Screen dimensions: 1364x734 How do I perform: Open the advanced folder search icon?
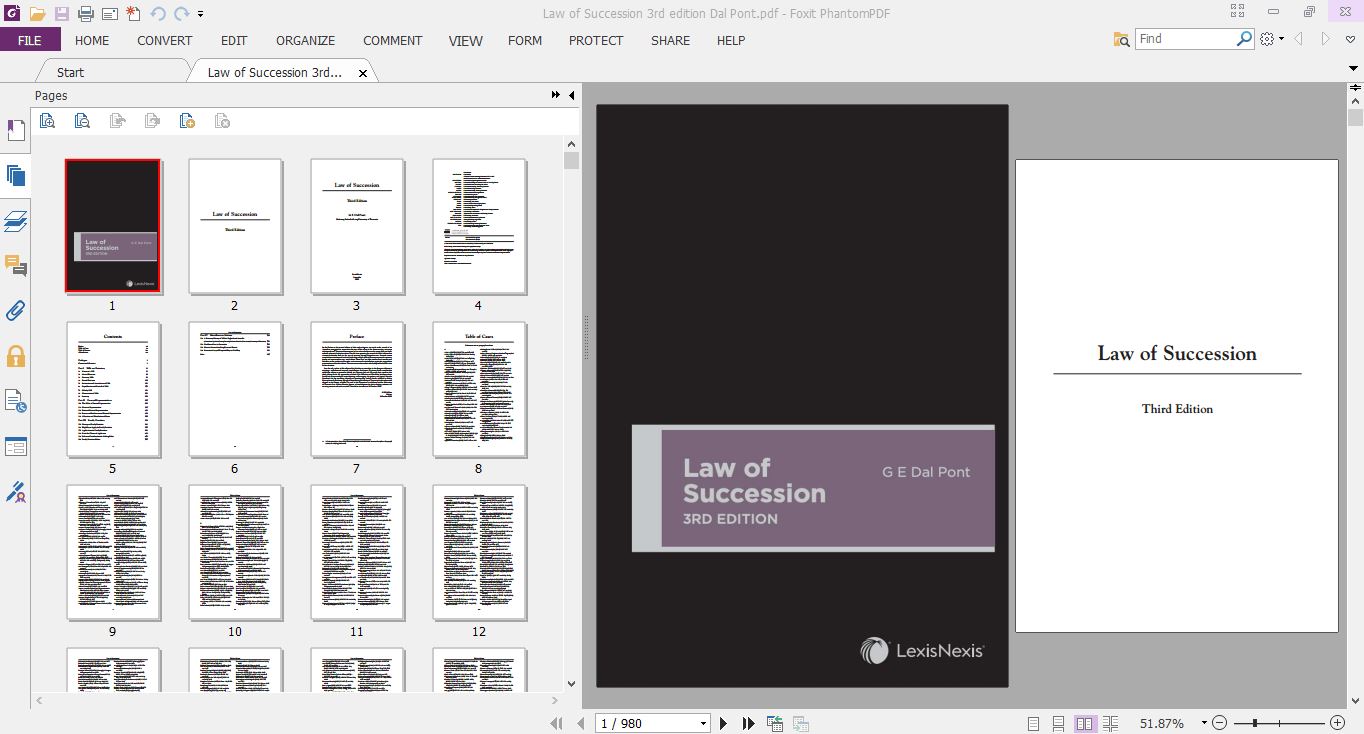pyautogui.click(x=1122, y=39)
